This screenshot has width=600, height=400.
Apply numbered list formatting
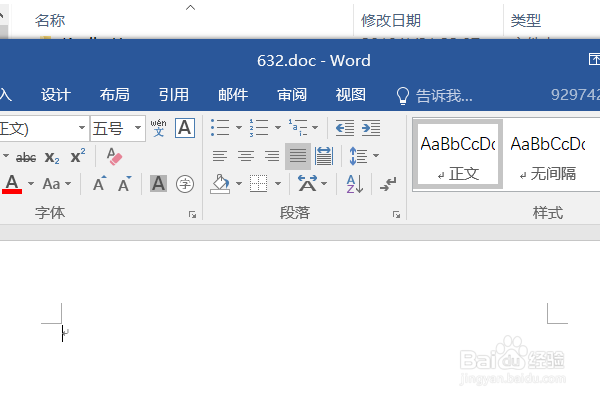(x=259, y=128)
